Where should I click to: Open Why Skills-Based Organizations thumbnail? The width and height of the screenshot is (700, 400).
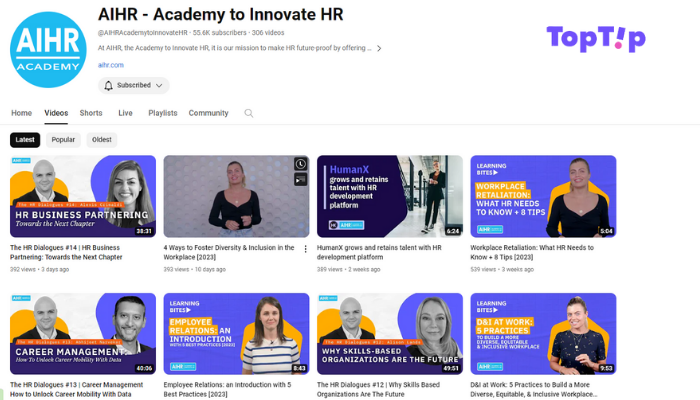click(390, 333)
